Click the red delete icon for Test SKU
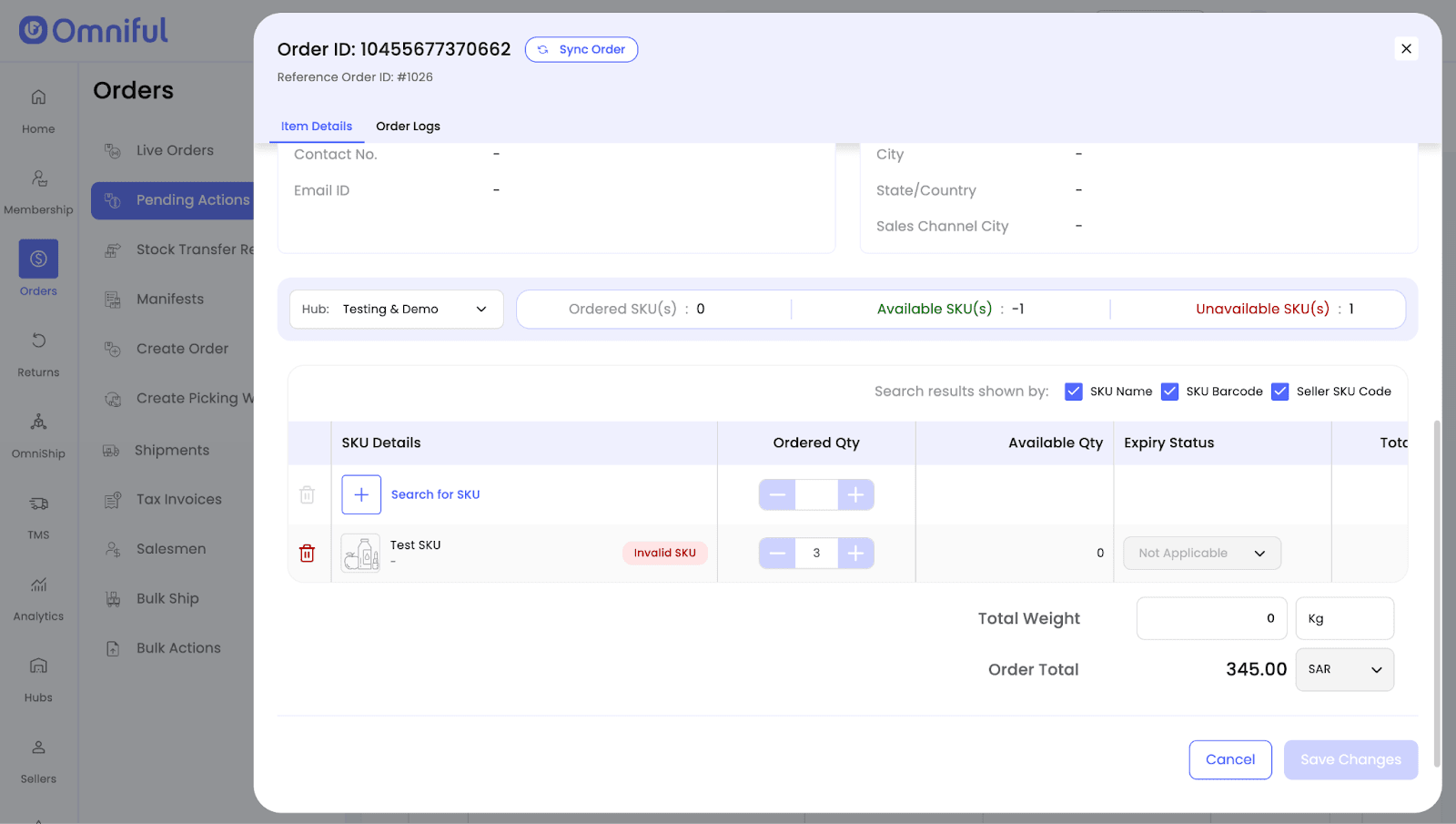The width and height of the screenshot is (1456, 824). (x=308, y=554)
